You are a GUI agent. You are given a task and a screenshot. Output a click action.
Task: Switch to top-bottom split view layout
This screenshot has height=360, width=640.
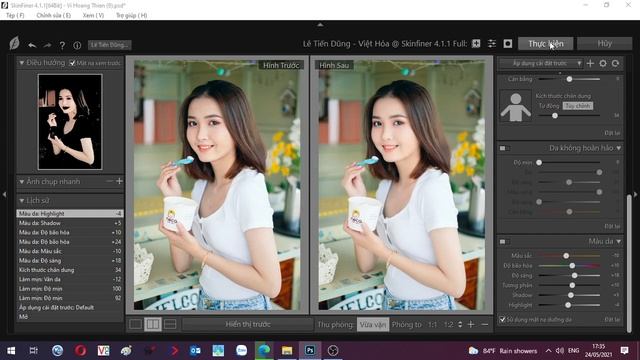pyautogui.click(x=170, y=324)
